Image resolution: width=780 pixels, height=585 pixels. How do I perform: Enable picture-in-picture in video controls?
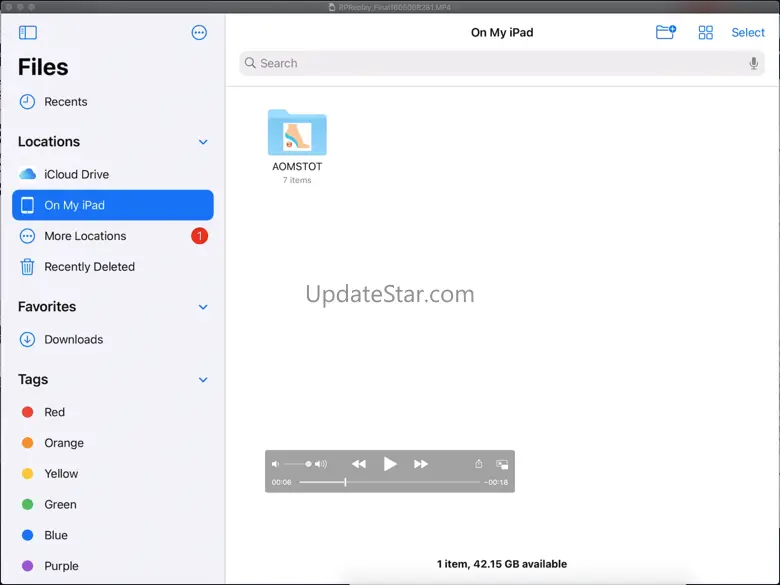pos(502,464)
